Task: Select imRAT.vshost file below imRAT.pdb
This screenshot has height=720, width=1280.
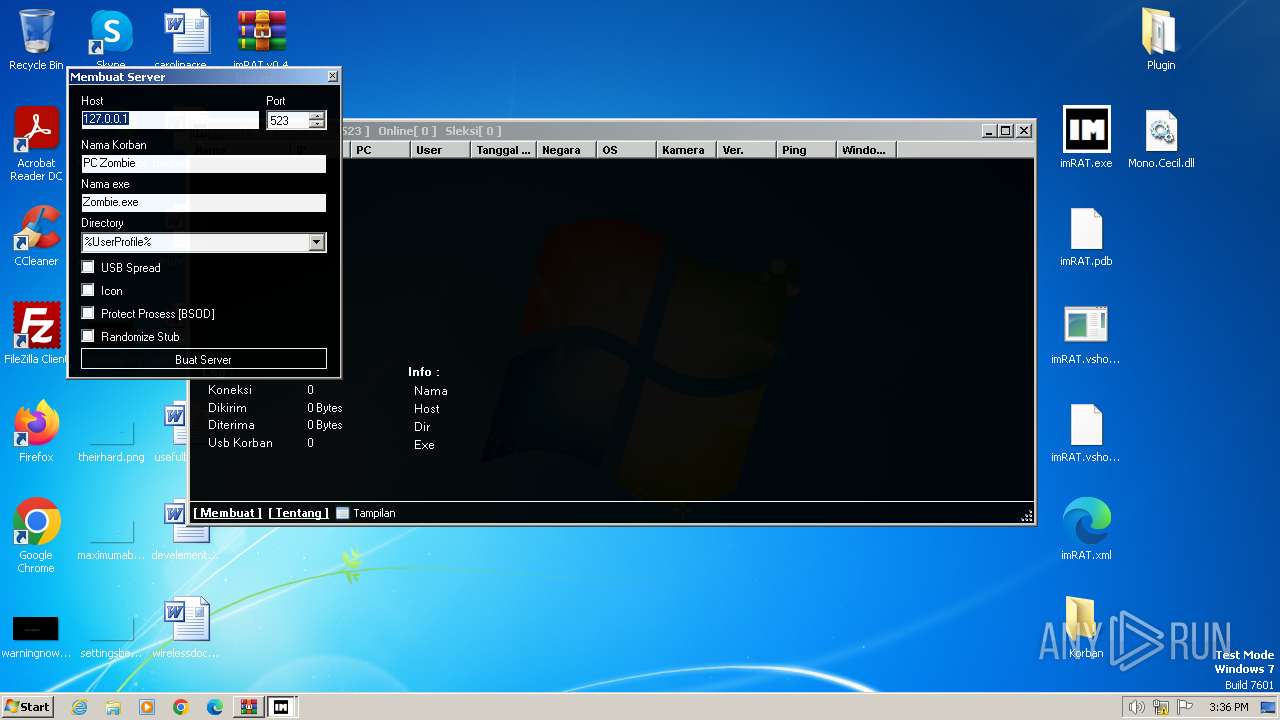Action: pyautogui.click(x=1086, y=334)
